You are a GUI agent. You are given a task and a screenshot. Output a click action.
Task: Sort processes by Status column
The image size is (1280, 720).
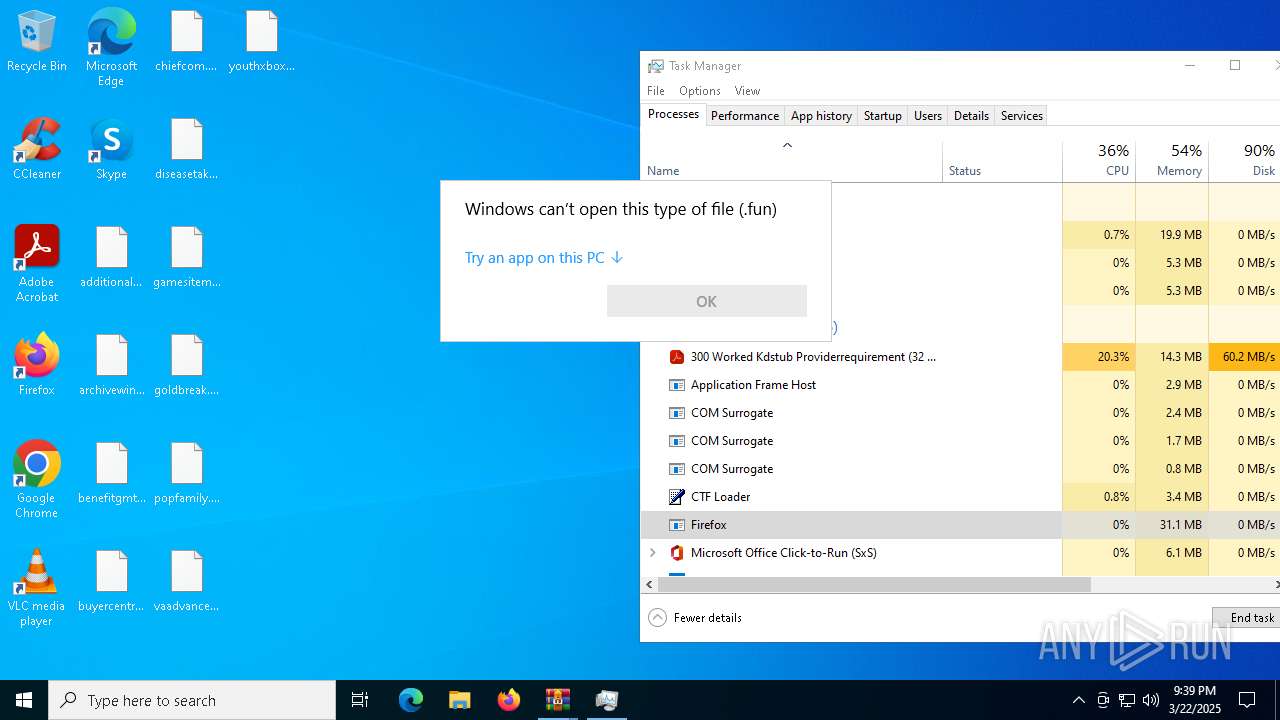1002,161
